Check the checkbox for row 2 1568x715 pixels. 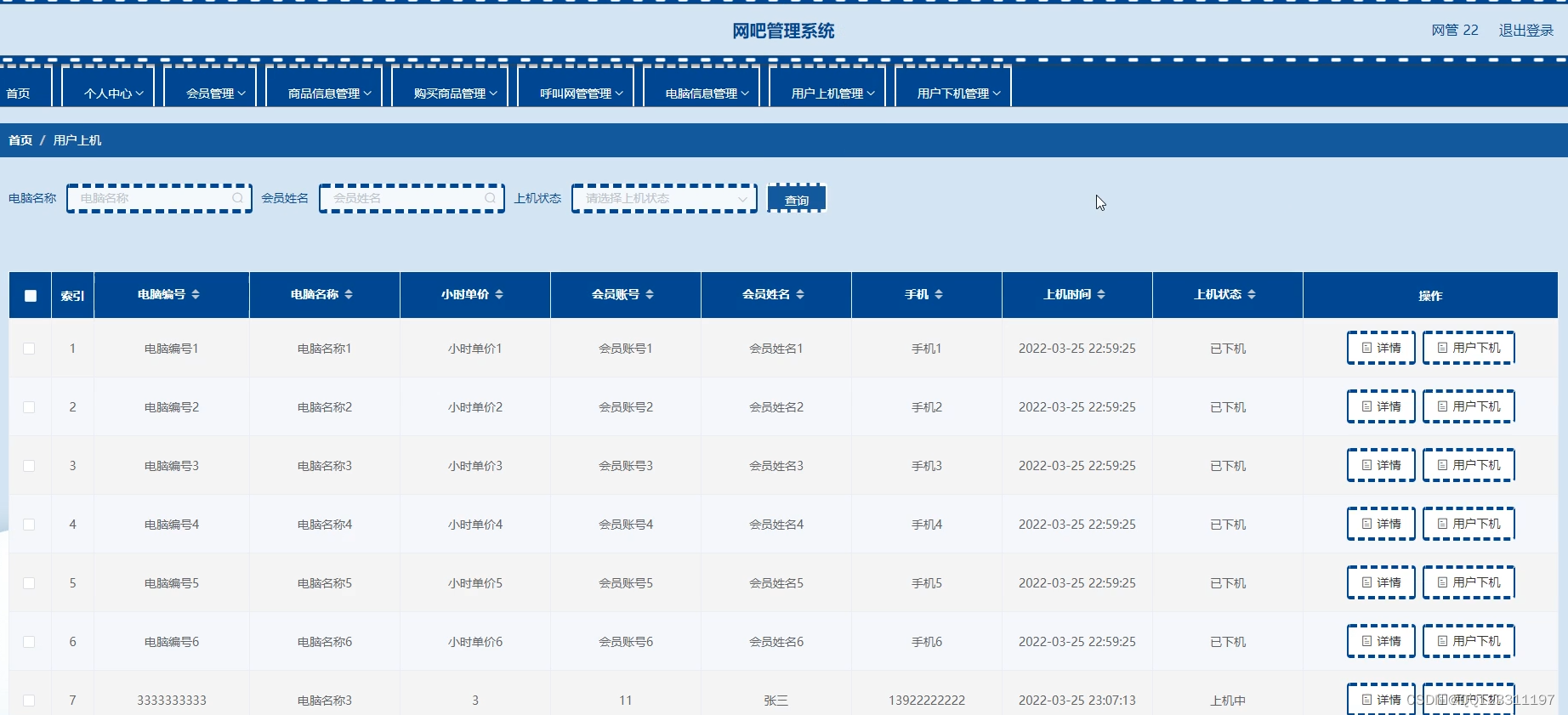click(29, 407)
